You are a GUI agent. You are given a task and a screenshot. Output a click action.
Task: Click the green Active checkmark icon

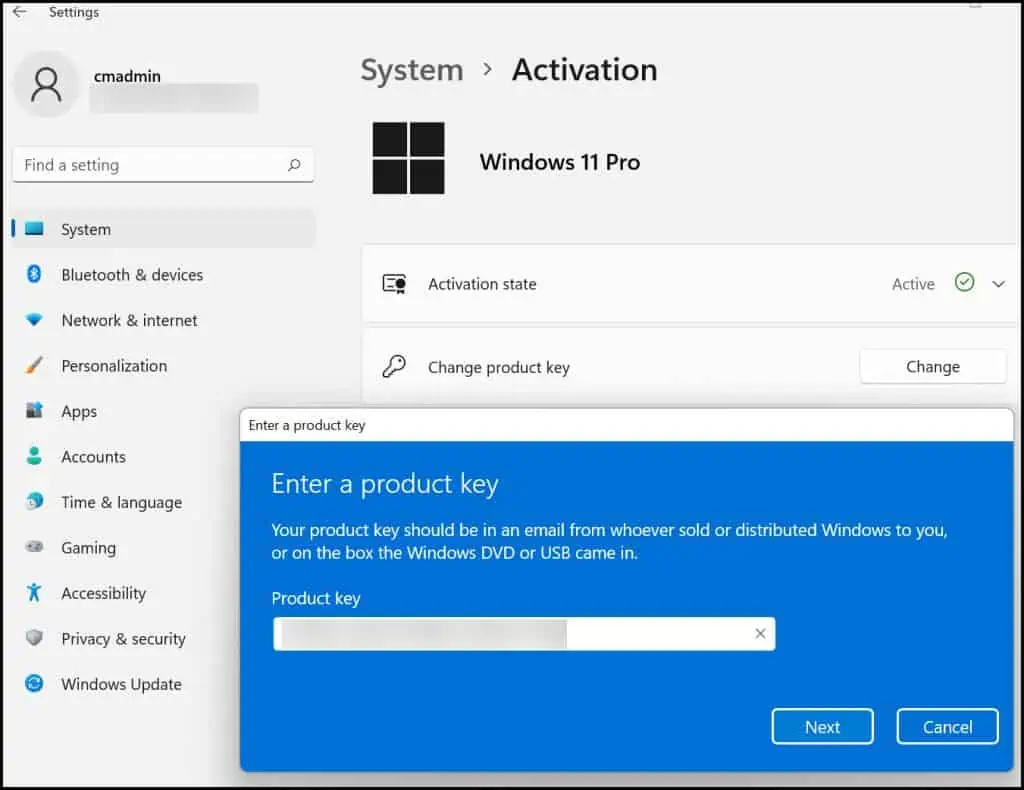(x=965, y=282)
